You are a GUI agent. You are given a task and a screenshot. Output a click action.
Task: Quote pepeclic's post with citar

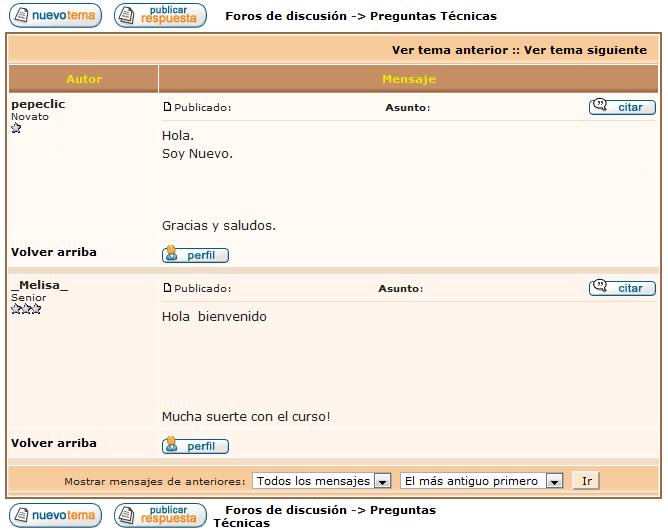[621, 107]
